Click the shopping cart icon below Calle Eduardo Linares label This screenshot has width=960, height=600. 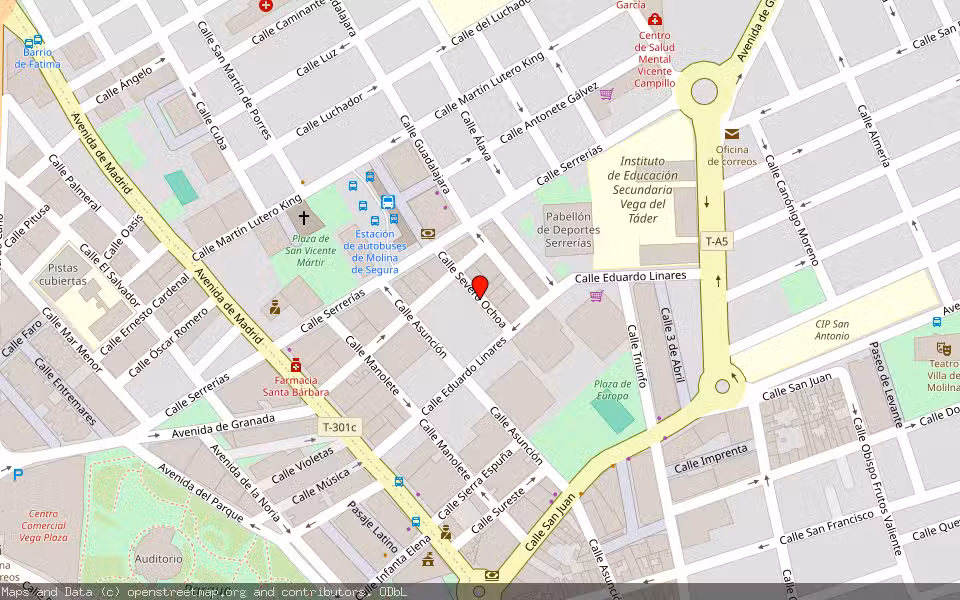(596, 296)
